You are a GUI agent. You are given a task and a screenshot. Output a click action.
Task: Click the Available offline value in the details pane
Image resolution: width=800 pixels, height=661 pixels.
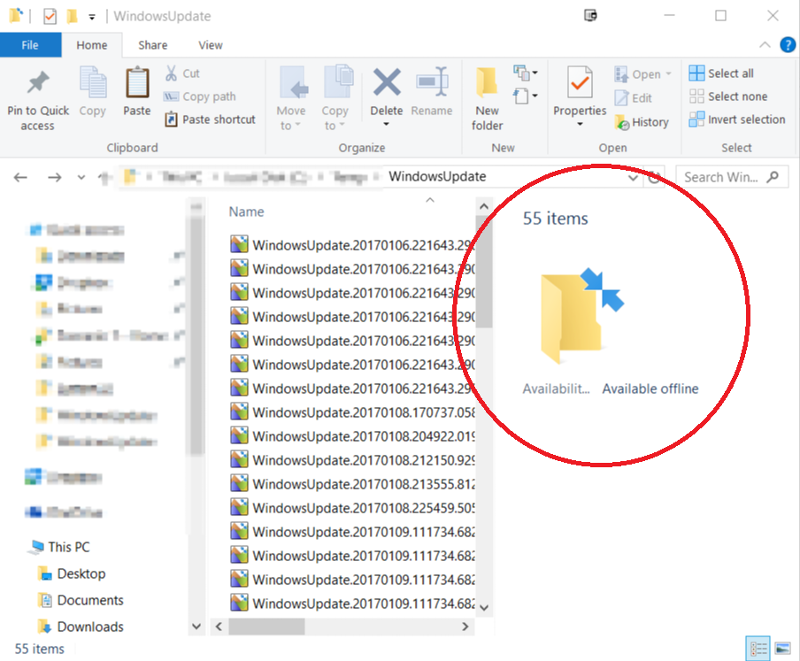coord(650,389)
